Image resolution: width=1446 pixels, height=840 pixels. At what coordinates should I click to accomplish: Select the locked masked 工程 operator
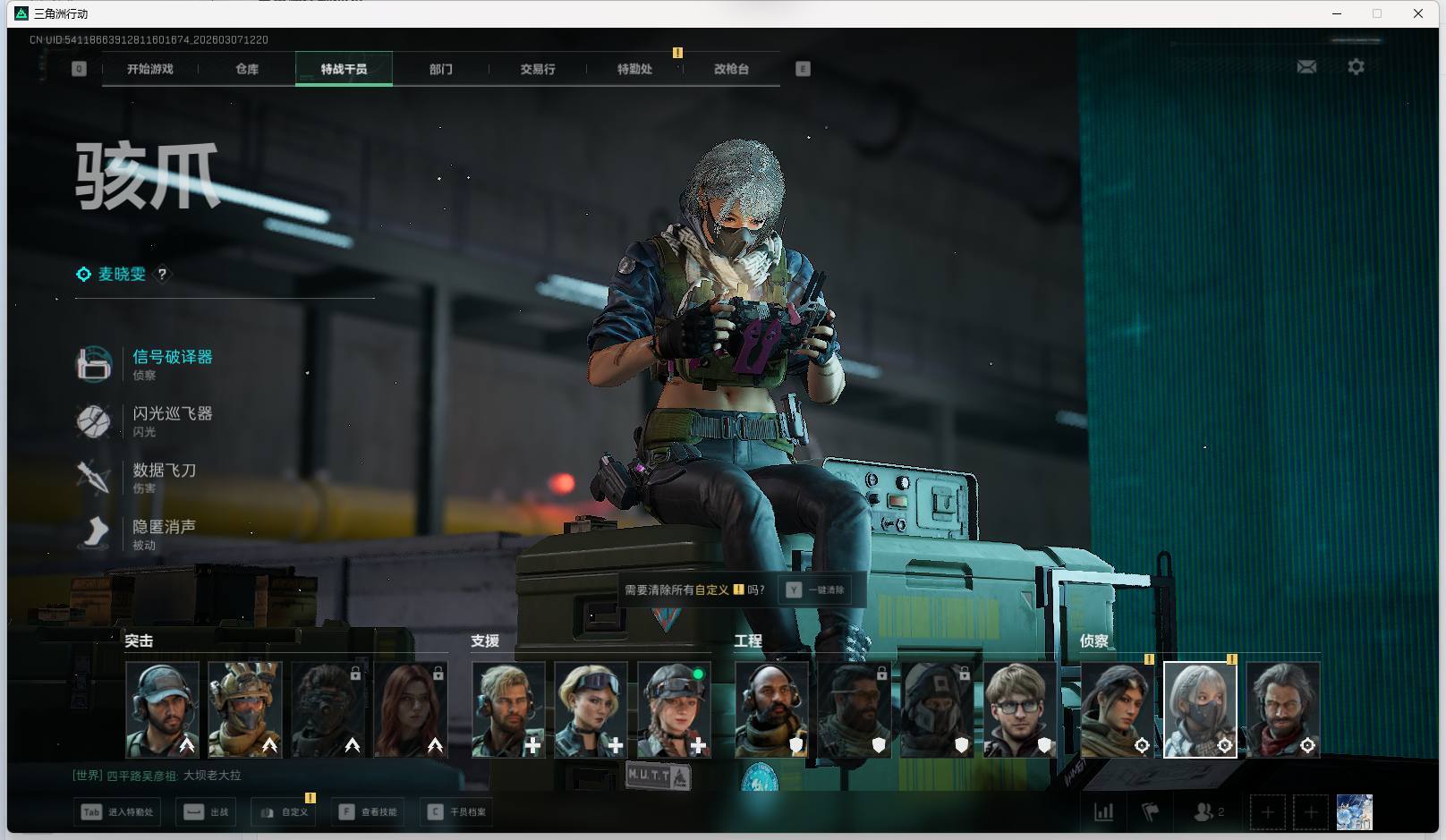pyautogui.click(x=938, y=709)
